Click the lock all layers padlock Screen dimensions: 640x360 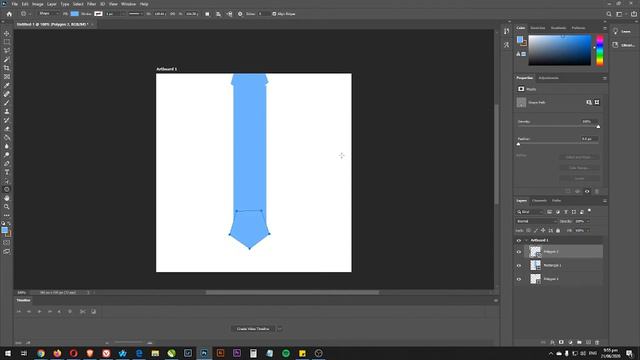[558, 231]
